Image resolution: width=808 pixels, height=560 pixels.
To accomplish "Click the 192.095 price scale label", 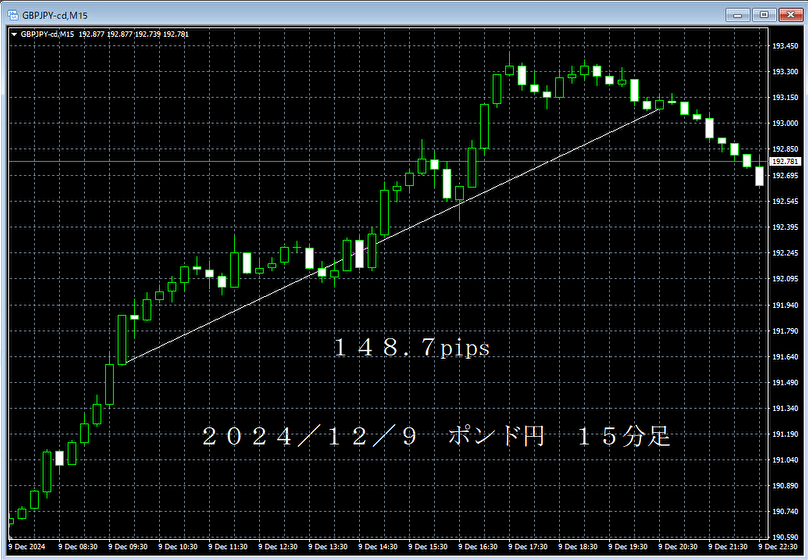I will pyautogui.click(x=785, y=279).
